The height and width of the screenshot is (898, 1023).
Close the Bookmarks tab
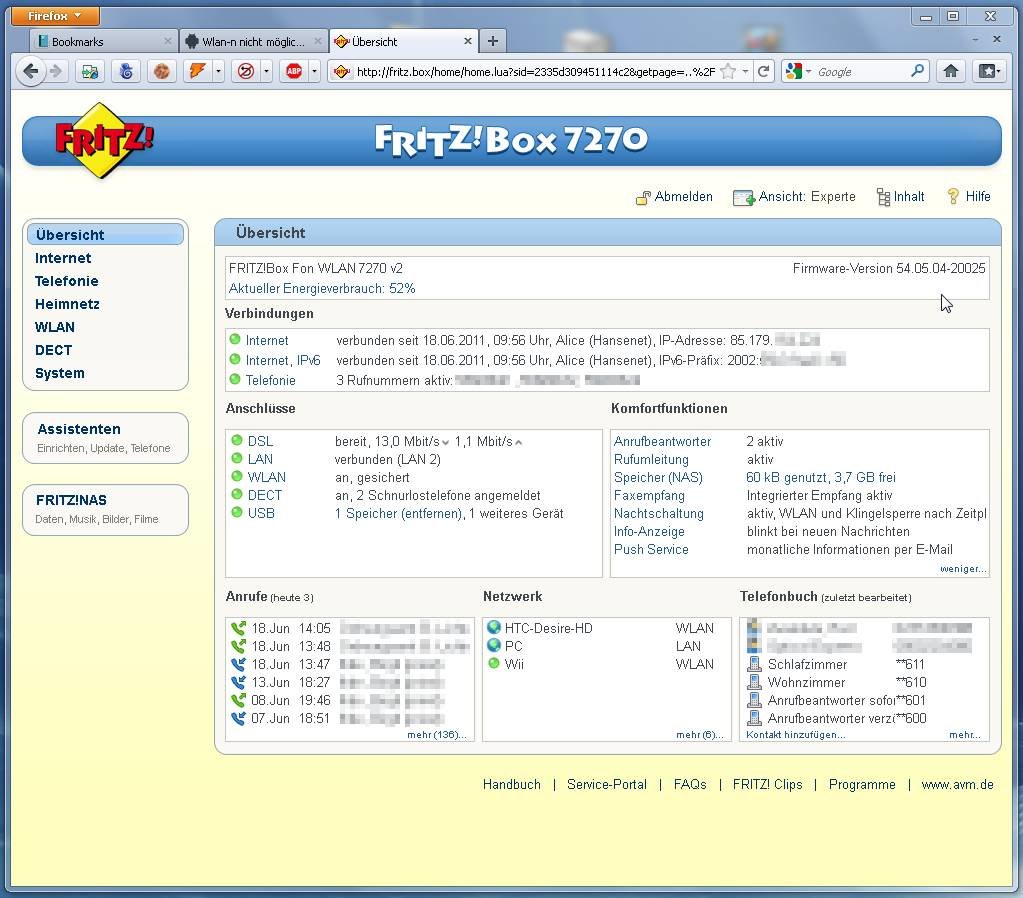[168, 41]
